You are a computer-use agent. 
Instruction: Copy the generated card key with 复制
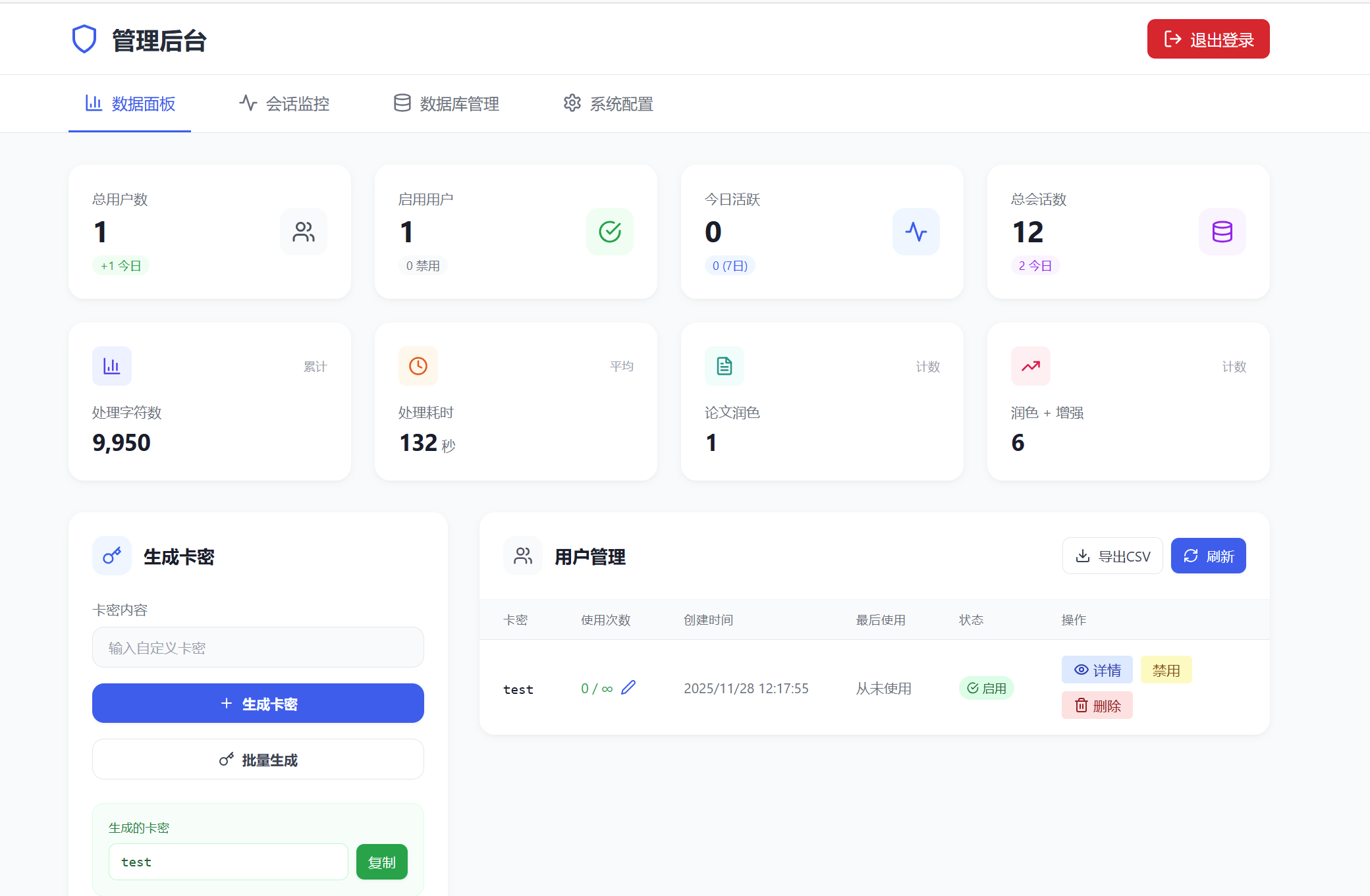coord(381,861)
